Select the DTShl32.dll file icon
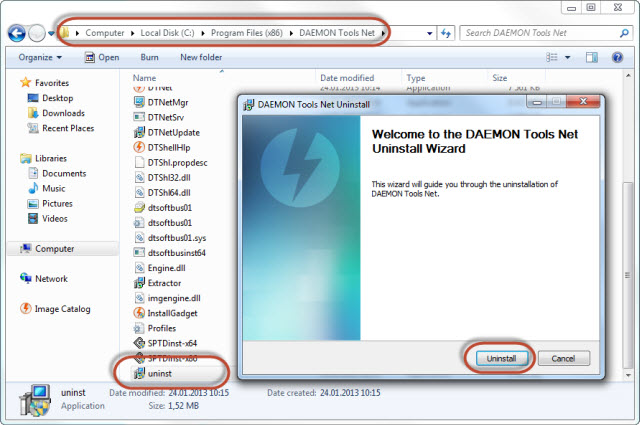This screenshot has width=640, height=425. click(x=139, y=177)
